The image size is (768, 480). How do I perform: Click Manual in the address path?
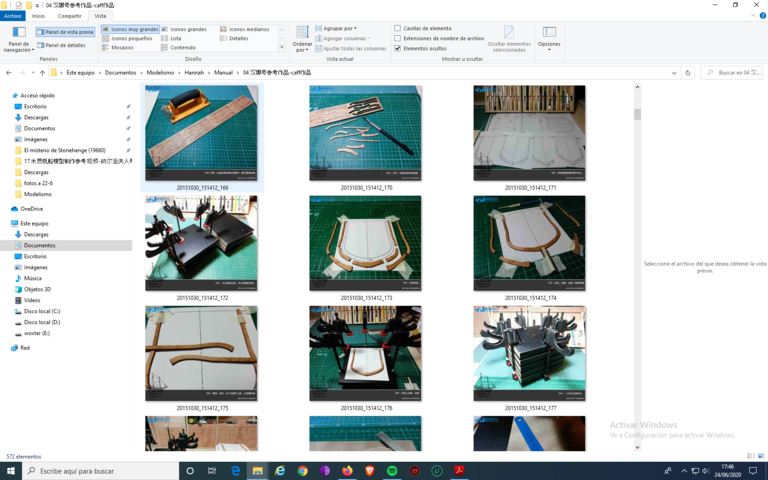tap(223, 72)
